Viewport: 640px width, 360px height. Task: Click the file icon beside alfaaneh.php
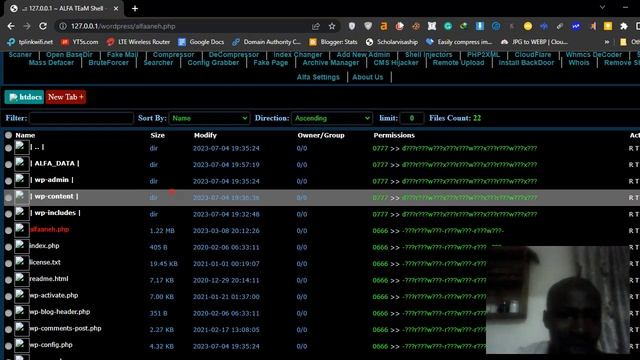21,230
